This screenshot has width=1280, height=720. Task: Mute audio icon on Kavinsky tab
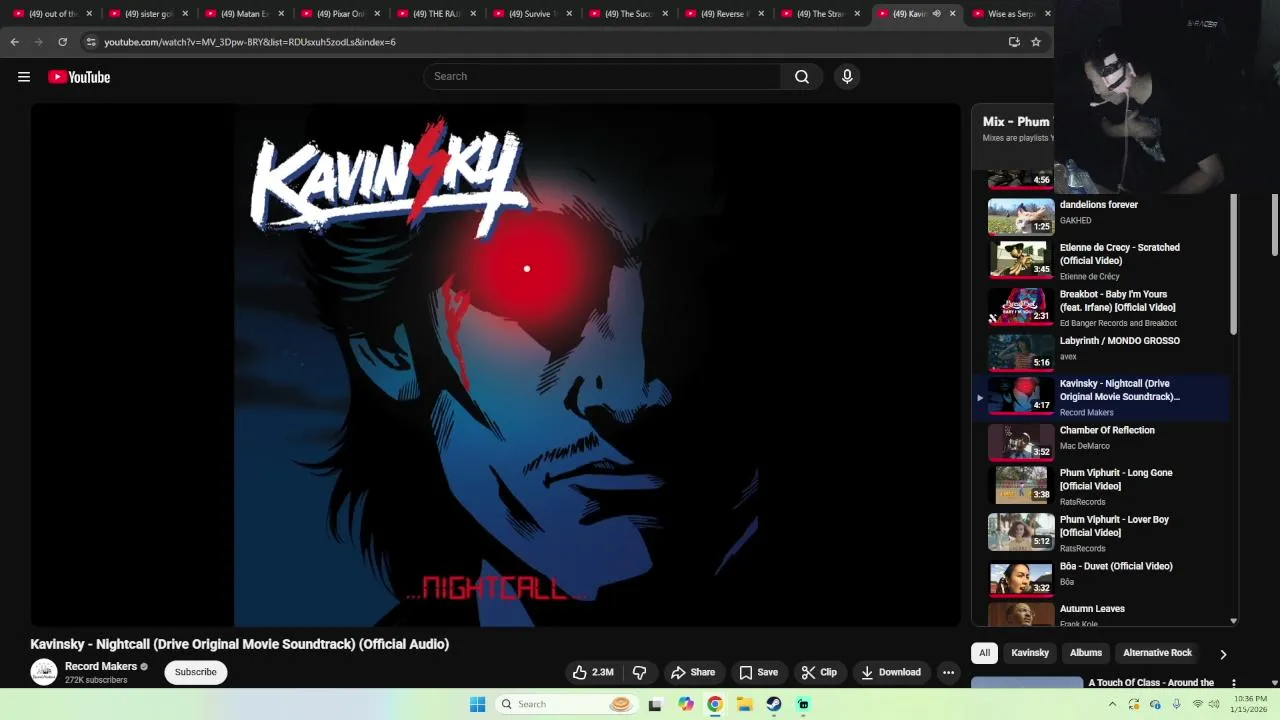(x=936, y=14)
